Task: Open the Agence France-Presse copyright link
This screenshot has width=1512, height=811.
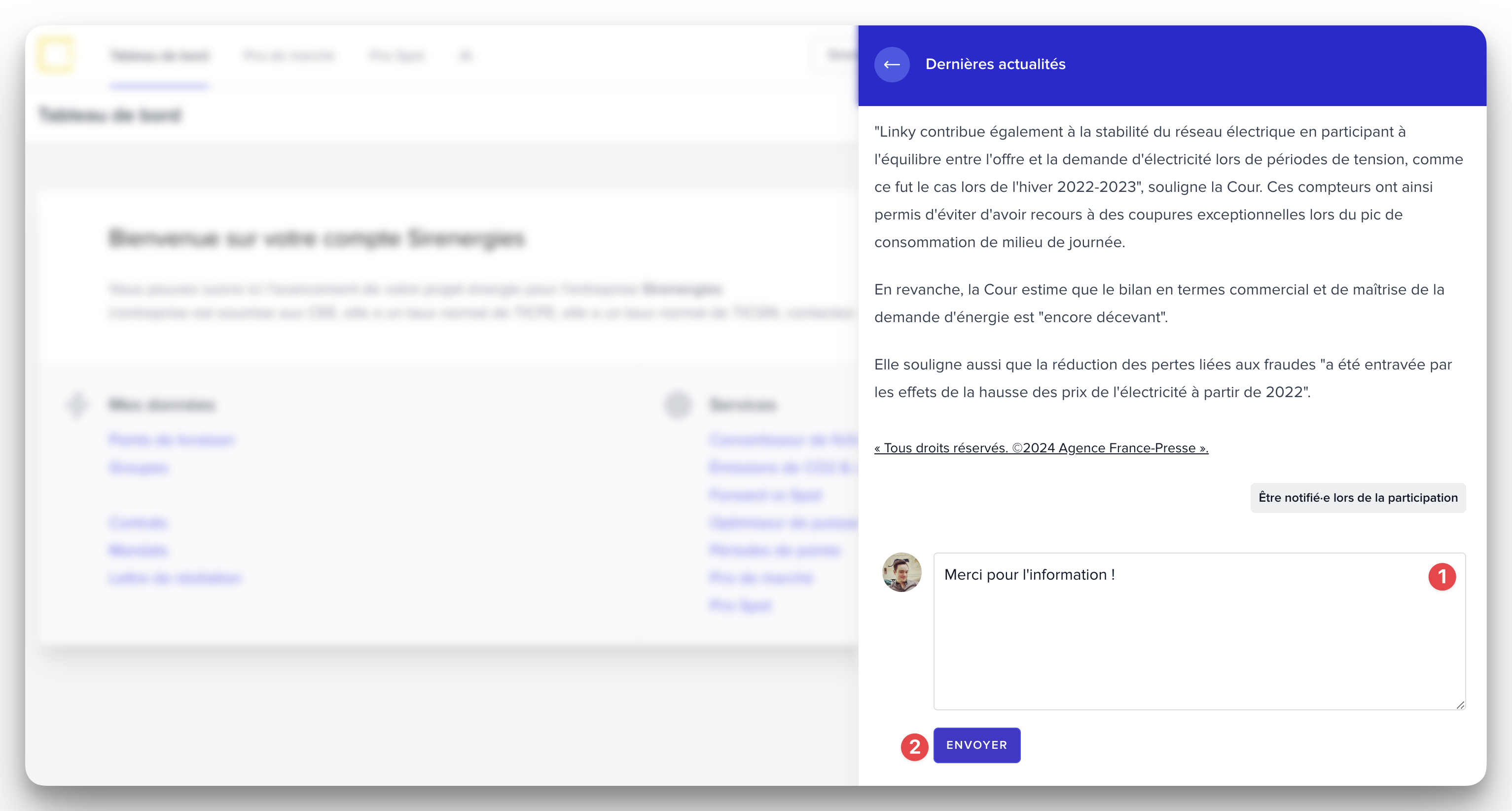Action: (x=1041, y=448)
